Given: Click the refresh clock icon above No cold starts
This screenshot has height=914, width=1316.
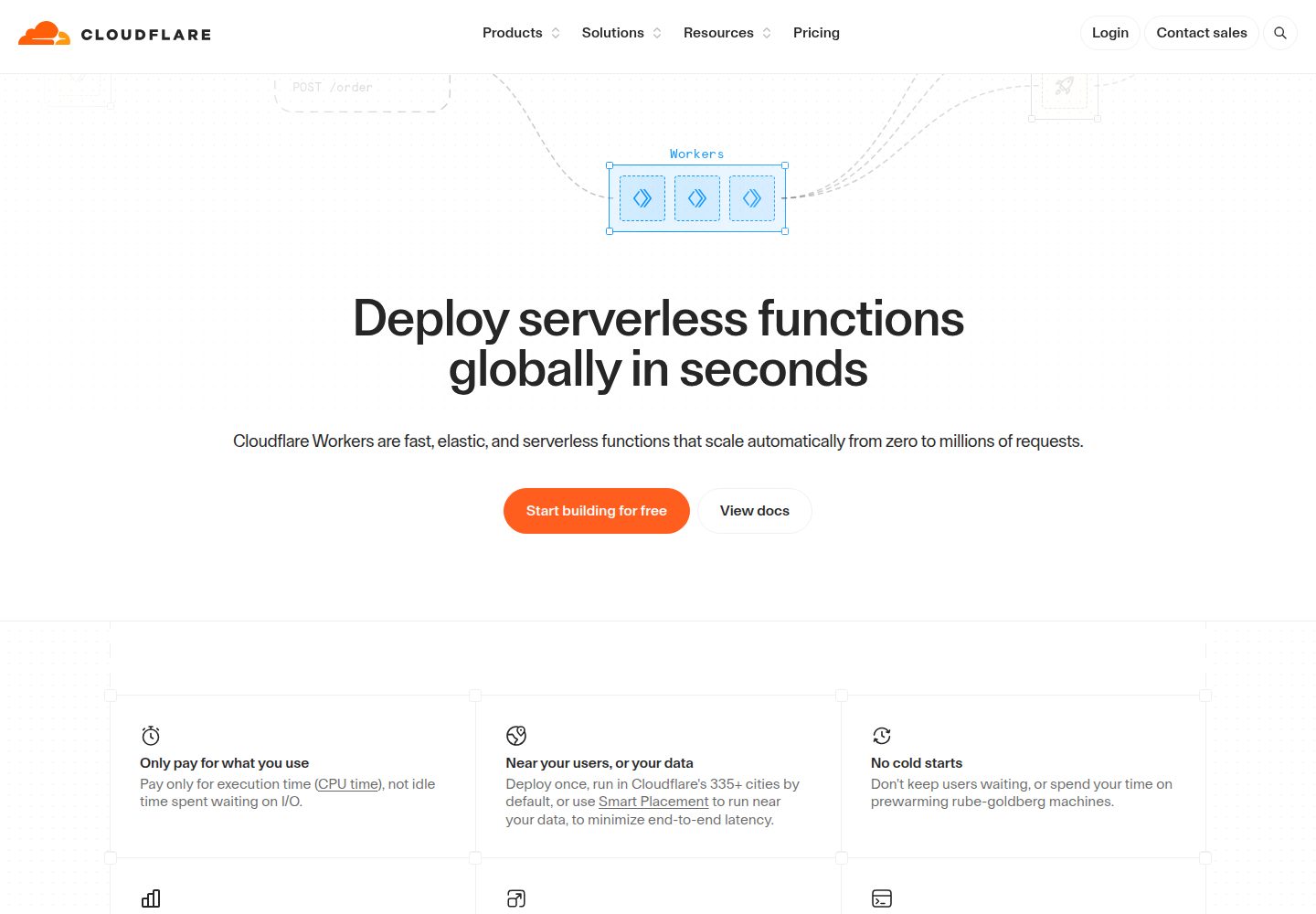Looking at the screenshot, I should pos(882,736).
